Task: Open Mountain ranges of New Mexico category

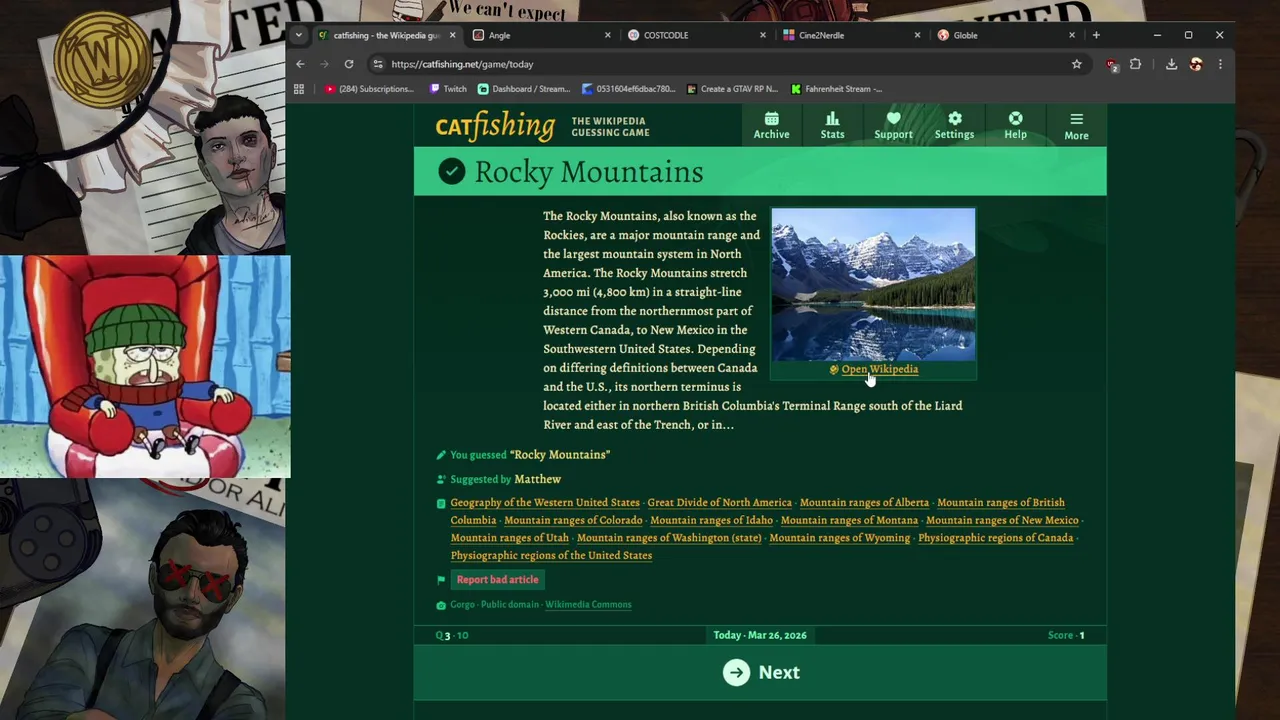Action: [1002, 520]
